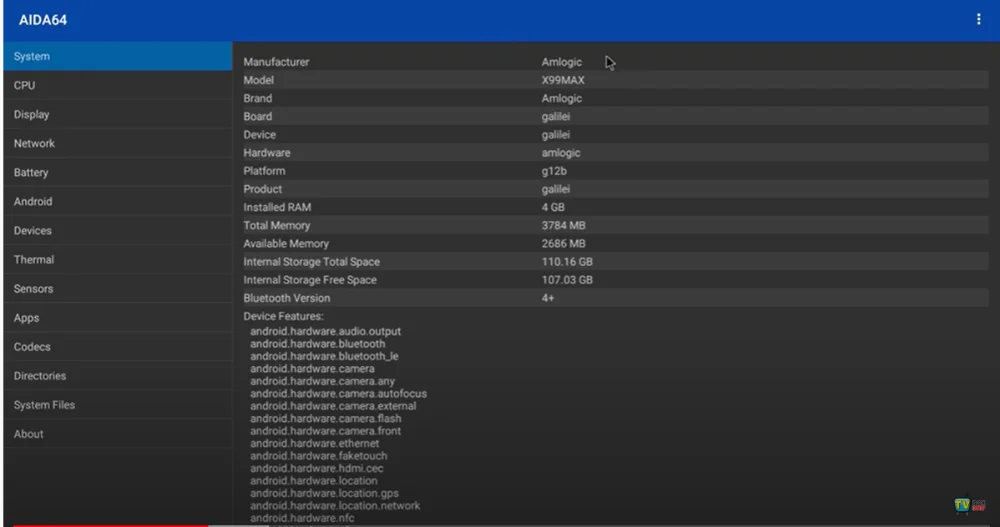The height and width of the screenshot is (527, 1000).
Task: Select the Brand row label
Action: pyautogui.click(x=258, y=98)
